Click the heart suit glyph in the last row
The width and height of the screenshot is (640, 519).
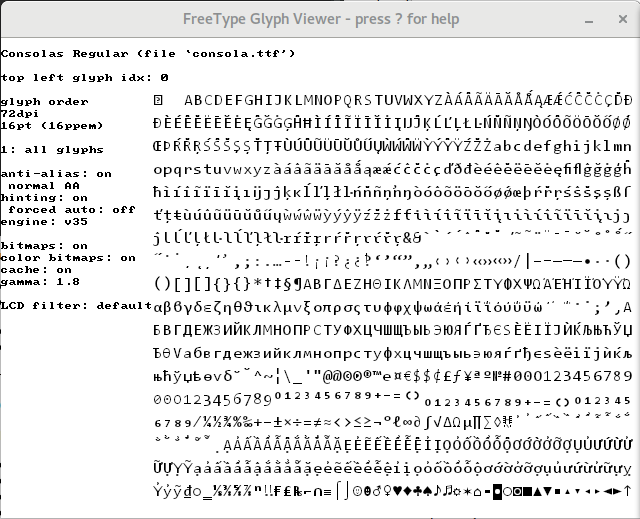pos(397,491)
